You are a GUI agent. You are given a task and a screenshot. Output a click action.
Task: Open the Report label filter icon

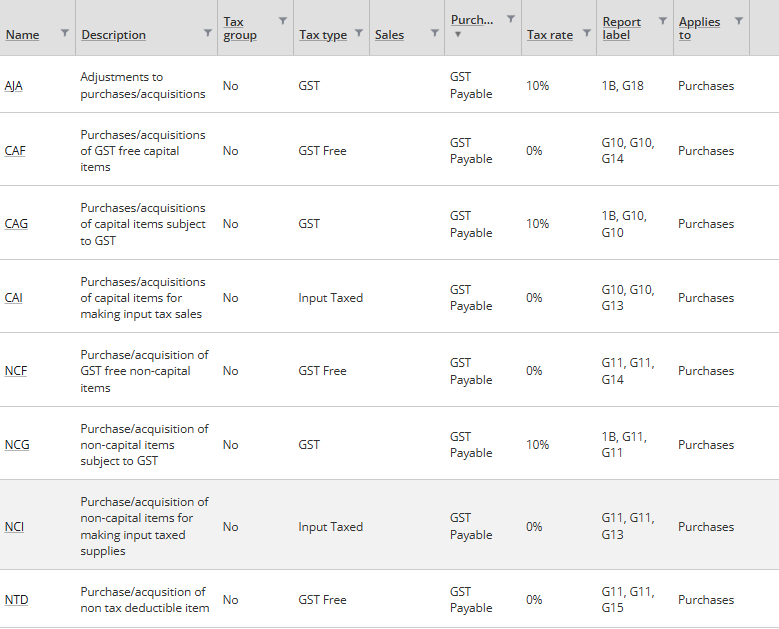[662, 21]
